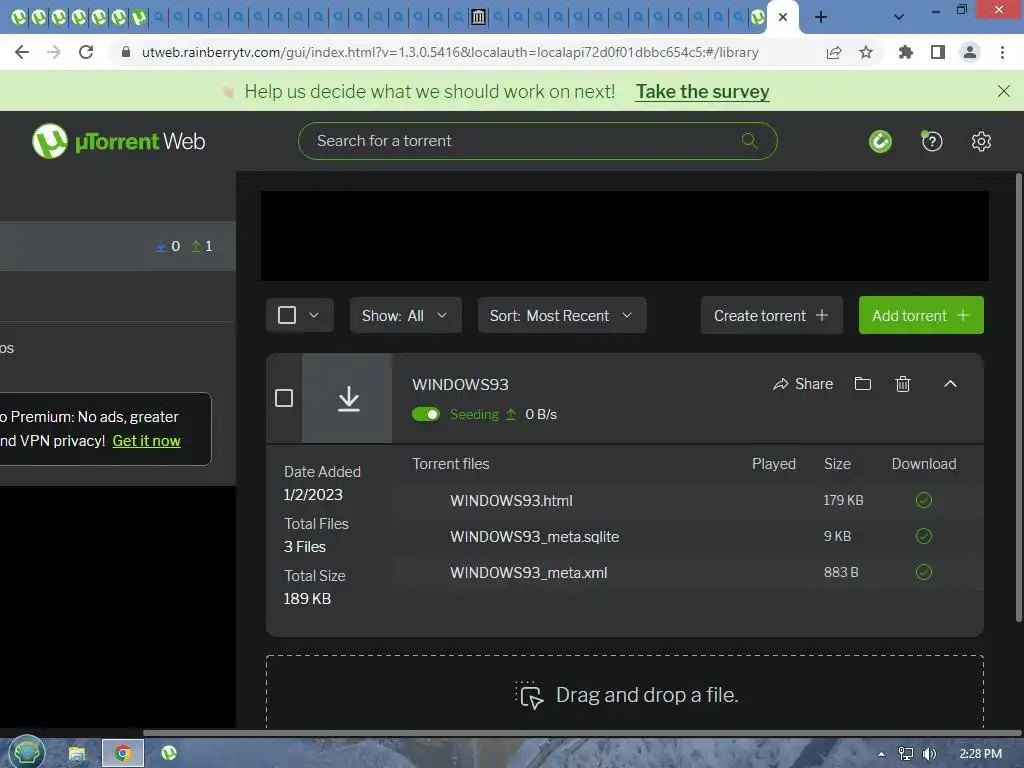Click the µTorrent Web logo

(118, 141)
